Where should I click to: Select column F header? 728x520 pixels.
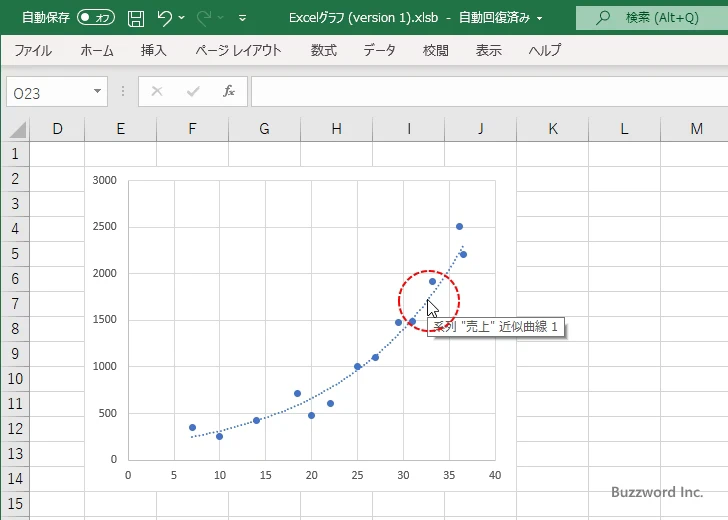(x=192, y=129)
